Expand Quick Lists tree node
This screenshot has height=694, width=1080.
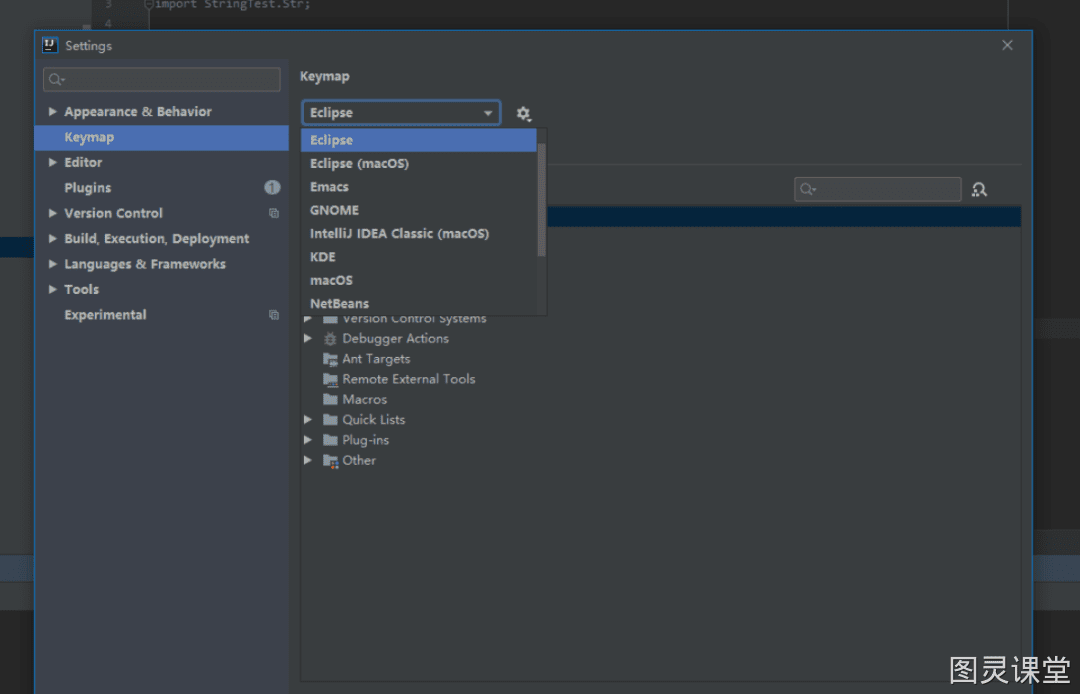[x=308, y=419]
